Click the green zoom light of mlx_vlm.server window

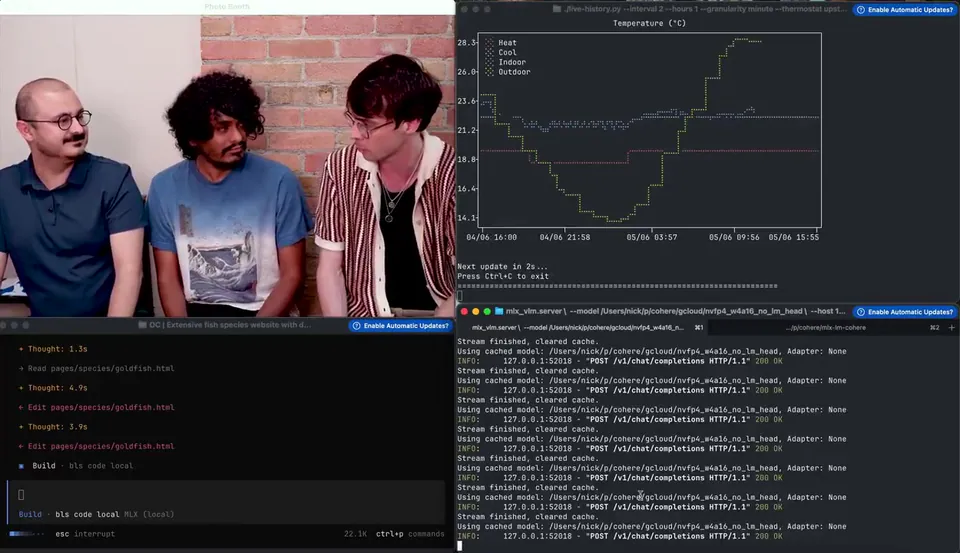click(487, 312)
